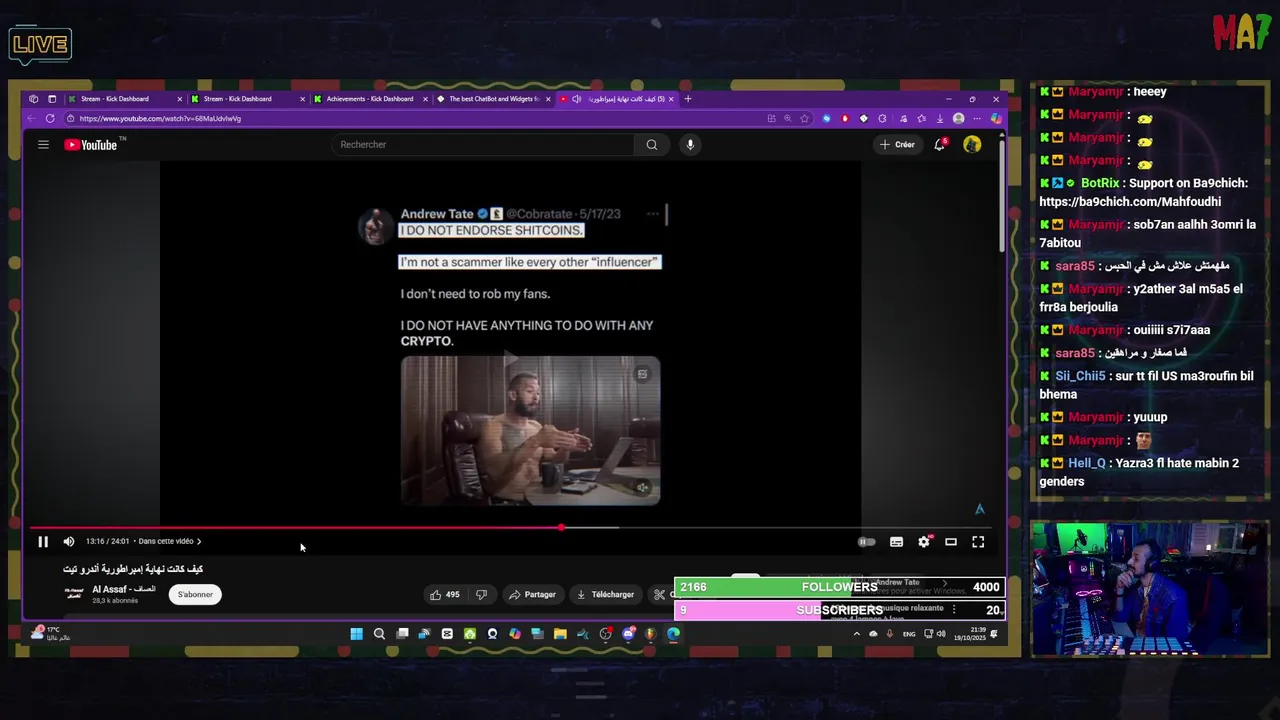Turn on subtitles in the player
Viewport: 1280px width, 720px height.
click(897, 542)
